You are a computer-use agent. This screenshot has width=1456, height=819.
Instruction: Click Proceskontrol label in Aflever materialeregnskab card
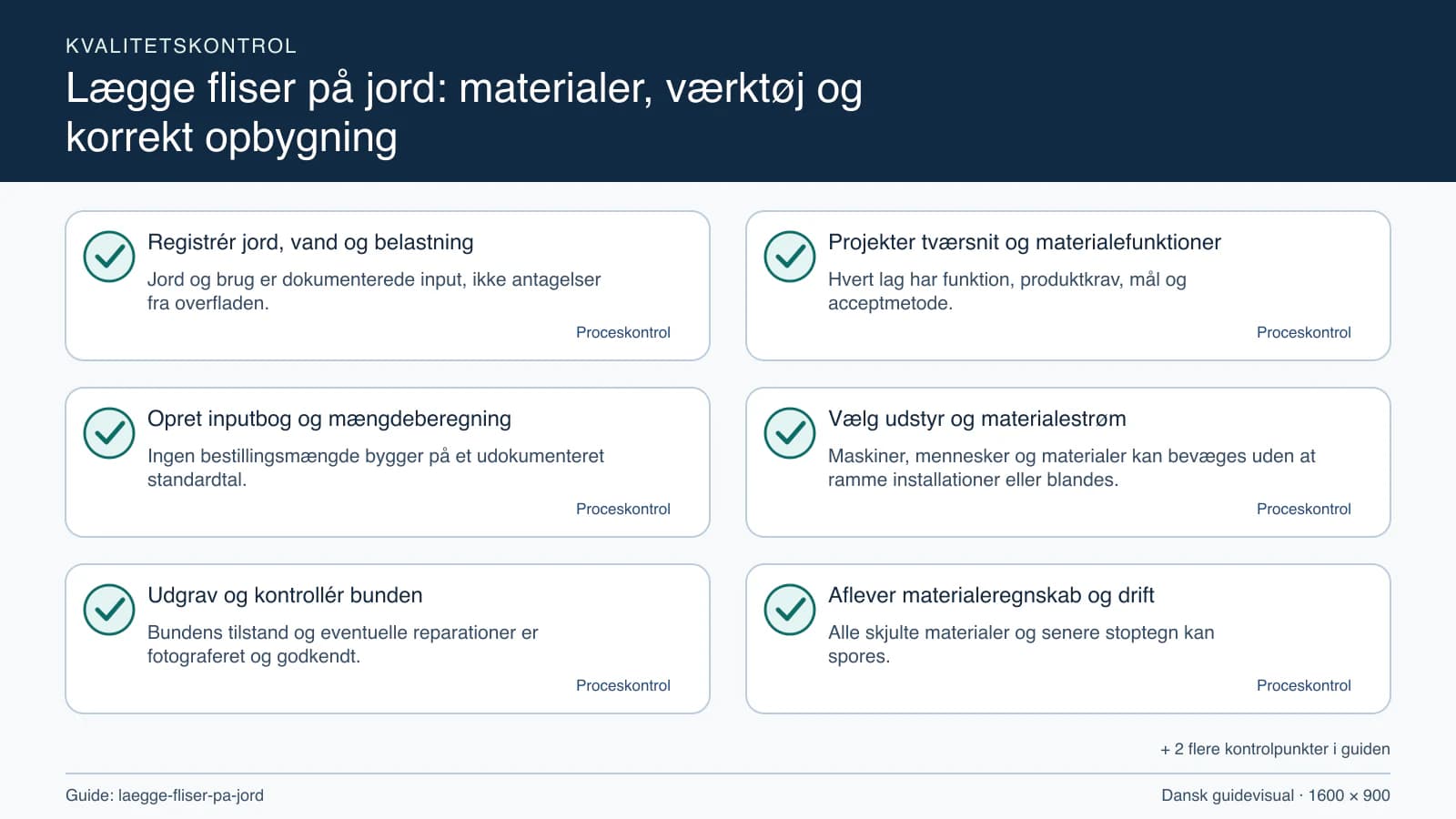pos(1304,685)
